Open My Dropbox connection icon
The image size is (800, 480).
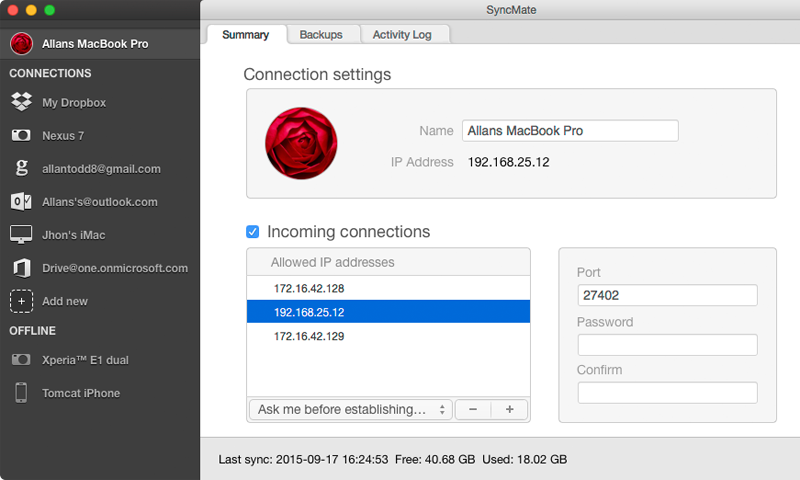coord(21,102)
